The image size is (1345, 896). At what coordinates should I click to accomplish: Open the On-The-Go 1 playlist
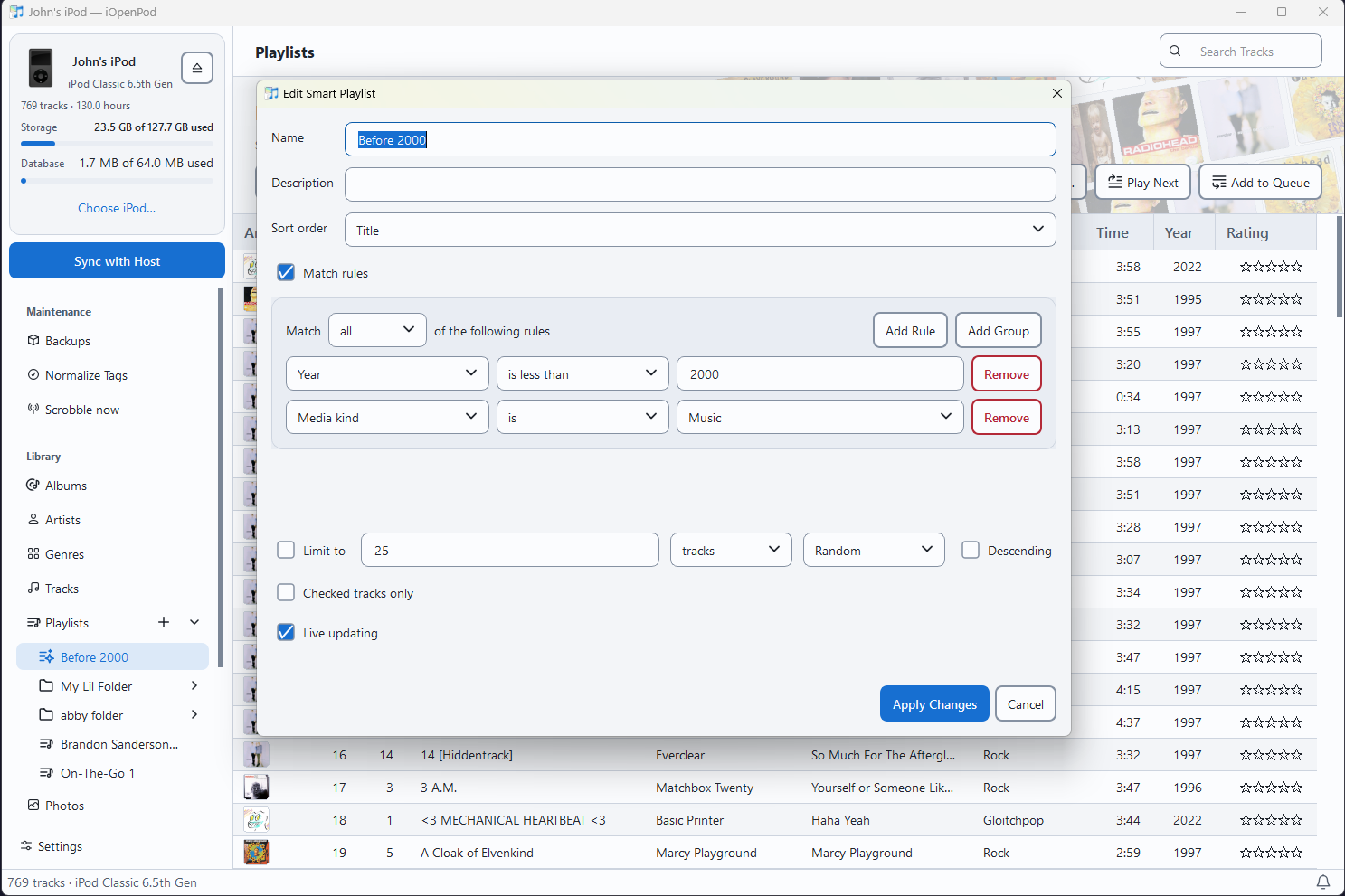pyautogui.click(x=112, y=773)
